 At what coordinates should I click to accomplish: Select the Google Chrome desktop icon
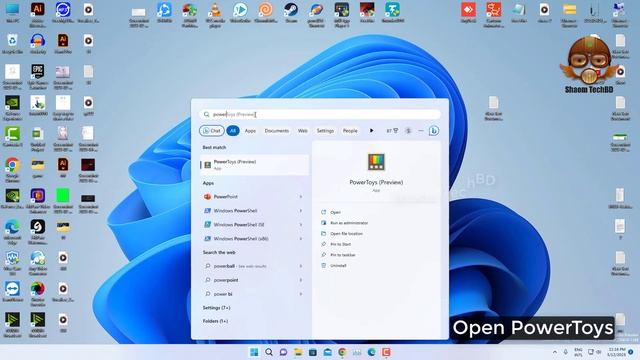[x=12, y=170]
